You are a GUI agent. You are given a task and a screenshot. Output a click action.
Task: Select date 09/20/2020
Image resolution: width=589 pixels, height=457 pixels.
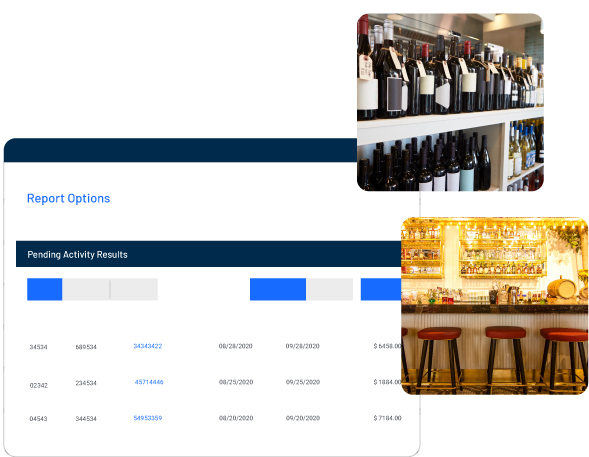pos(303,418)
